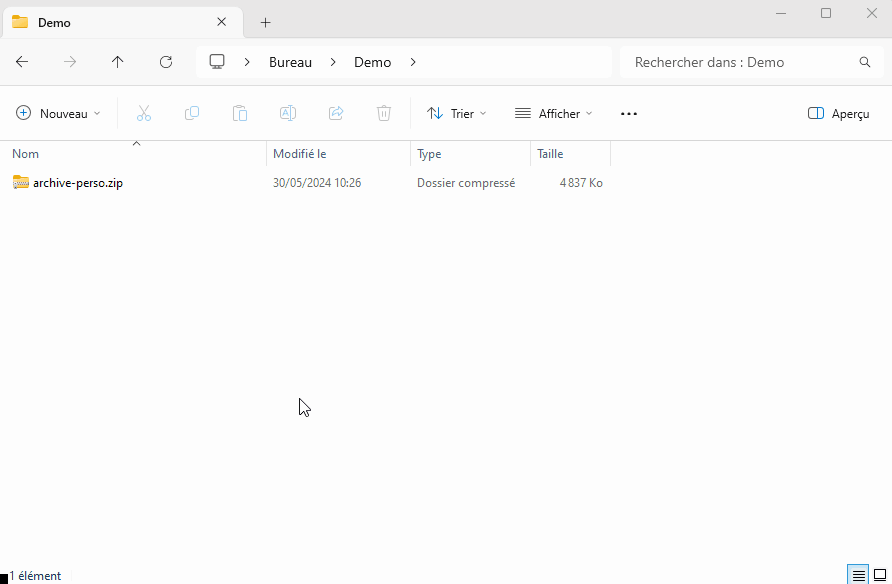Image resolution: width=892 pixels, height=584 pixels.
Task: Toggle the Aperçu preview pane
Action: point(838,113)
